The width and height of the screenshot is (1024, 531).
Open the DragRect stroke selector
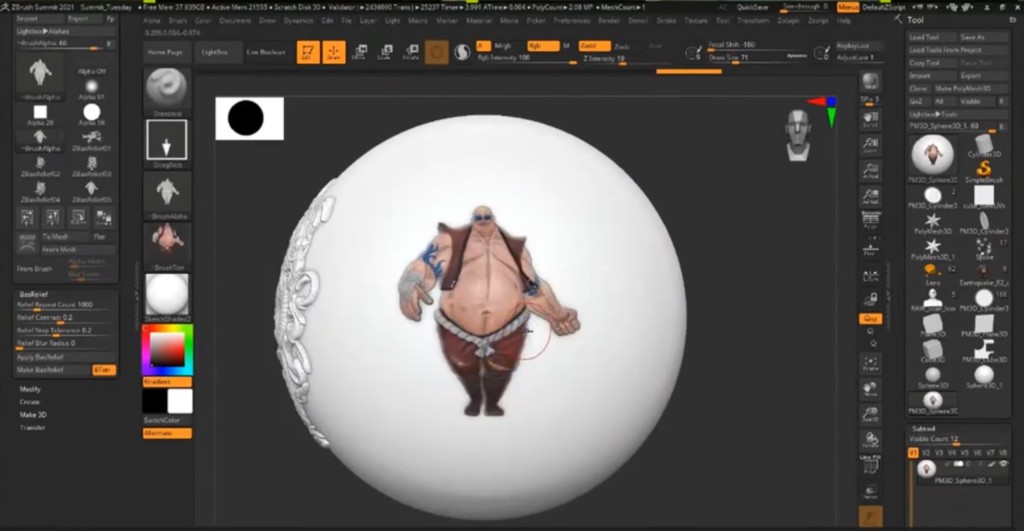coord(167,141)
